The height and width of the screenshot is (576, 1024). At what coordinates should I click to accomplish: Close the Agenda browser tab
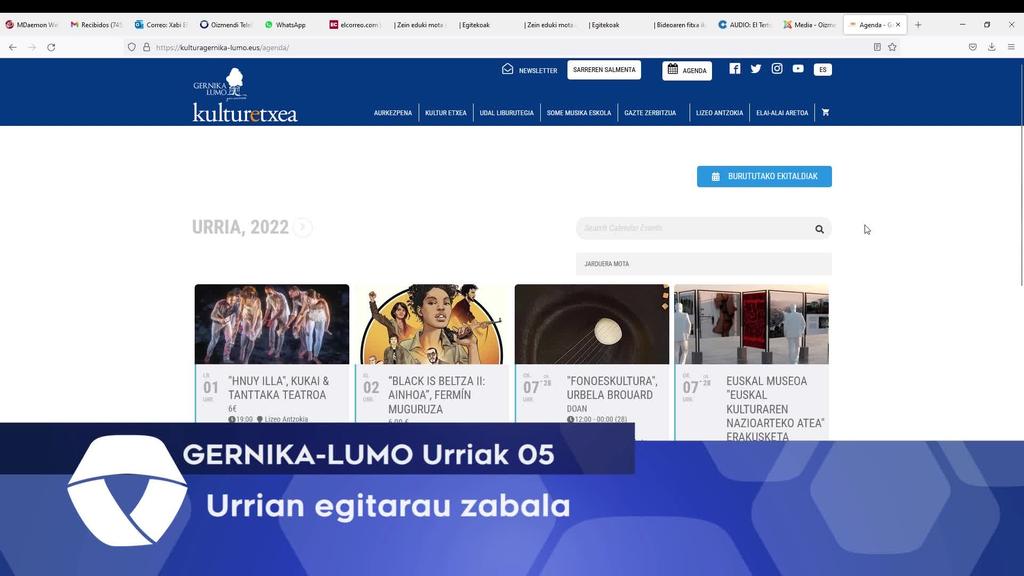[898, 25]
